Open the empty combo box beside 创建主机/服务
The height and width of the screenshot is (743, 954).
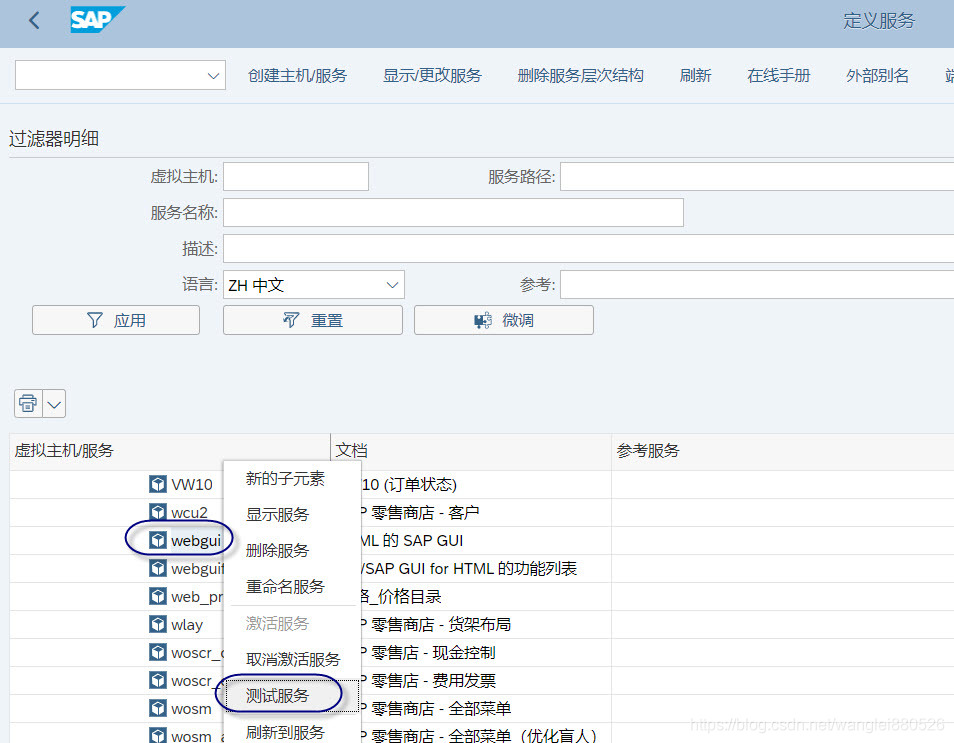(120, 75)
